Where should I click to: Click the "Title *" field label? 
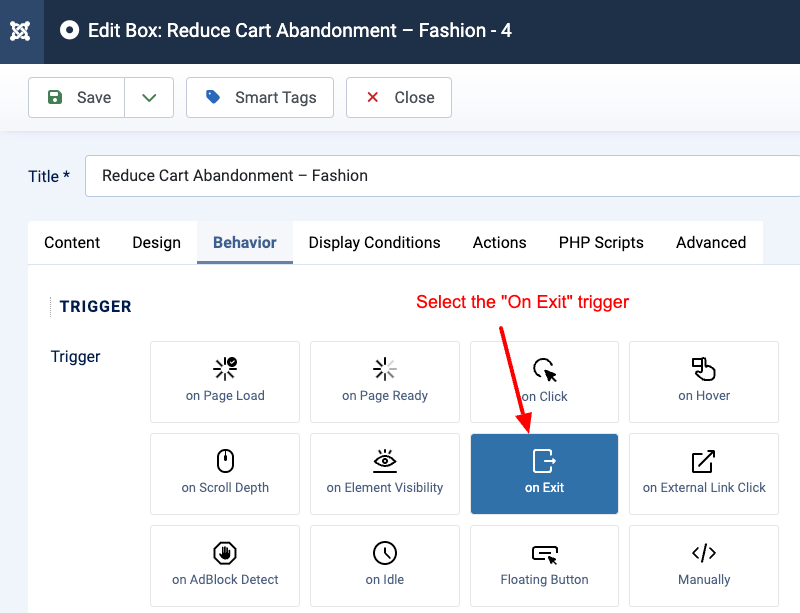tap(49, 176)
